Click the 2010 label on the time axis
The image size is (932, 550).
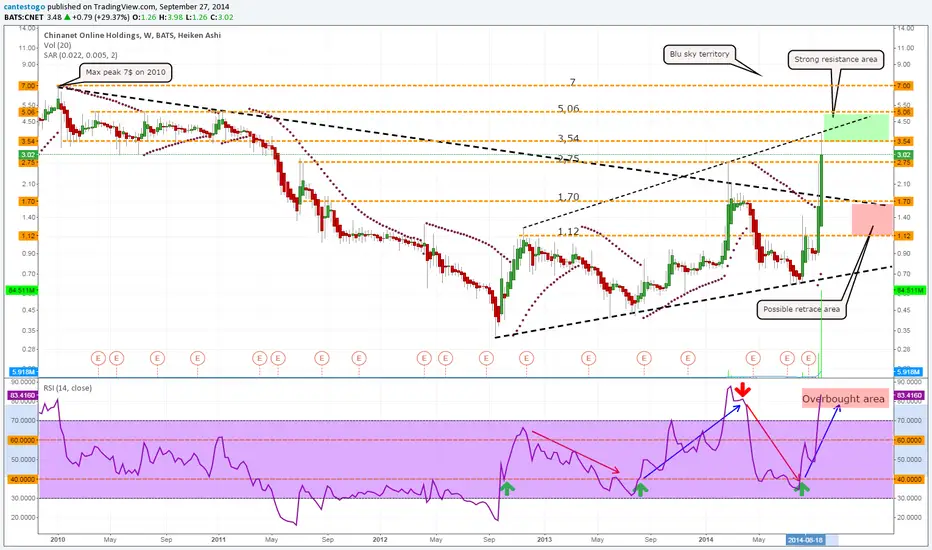coord(58,540)
